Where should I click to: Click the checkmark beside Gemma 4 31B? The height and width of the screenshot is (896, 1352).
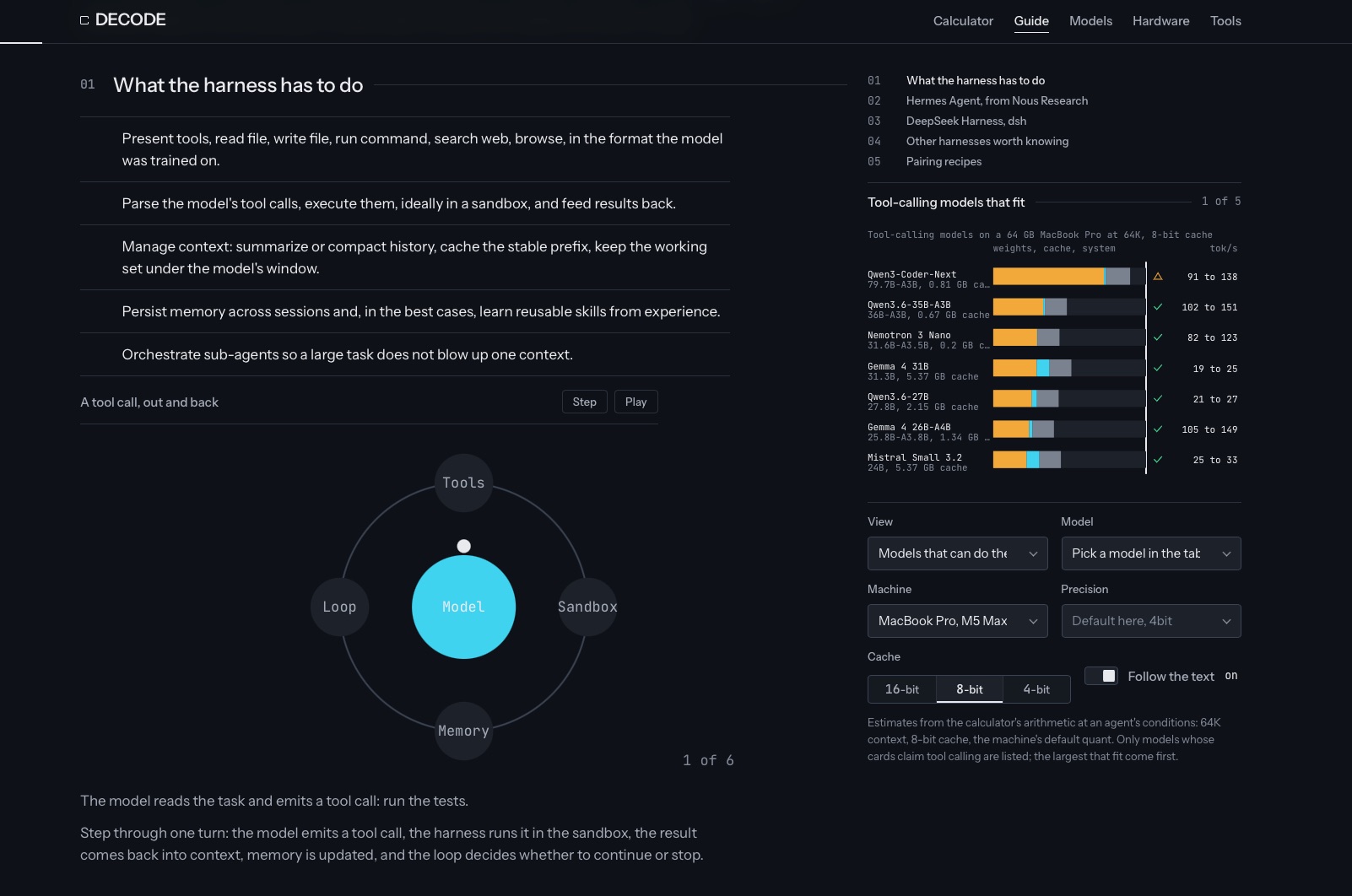1158,368
